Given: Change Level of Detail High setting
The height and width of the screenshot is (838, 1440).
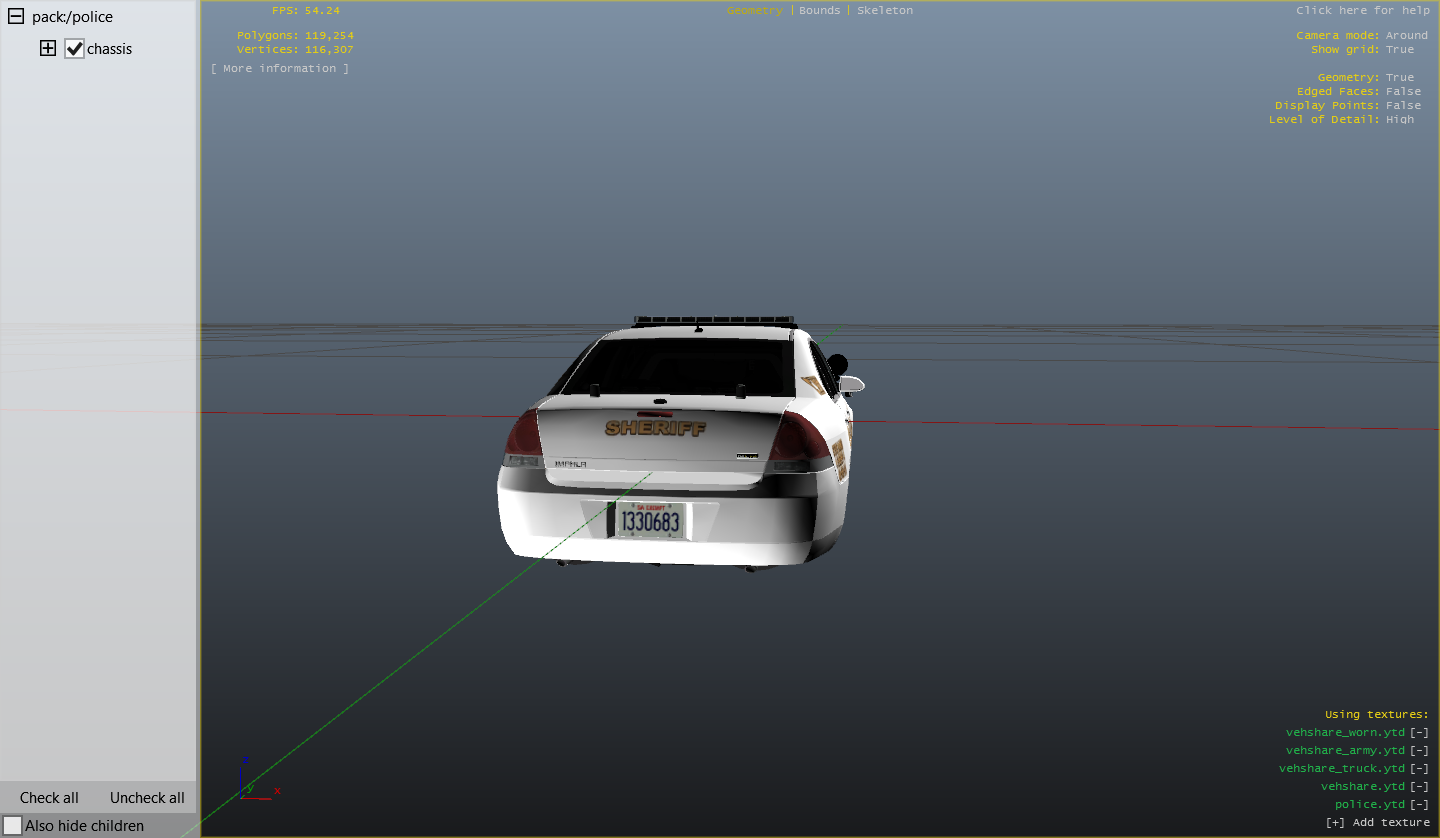Looking at the screenshot, I should click(1399, 119).
